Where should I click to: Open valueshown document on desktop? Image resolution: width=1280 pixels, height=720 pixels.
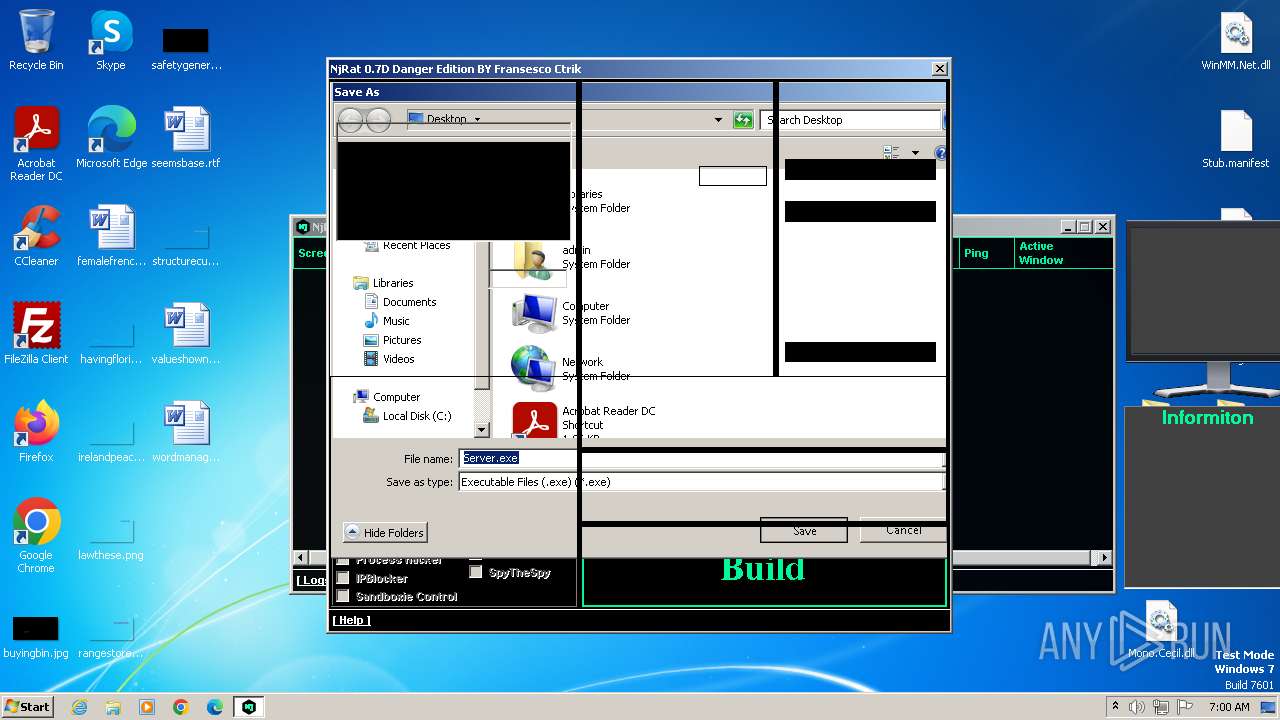186,333
